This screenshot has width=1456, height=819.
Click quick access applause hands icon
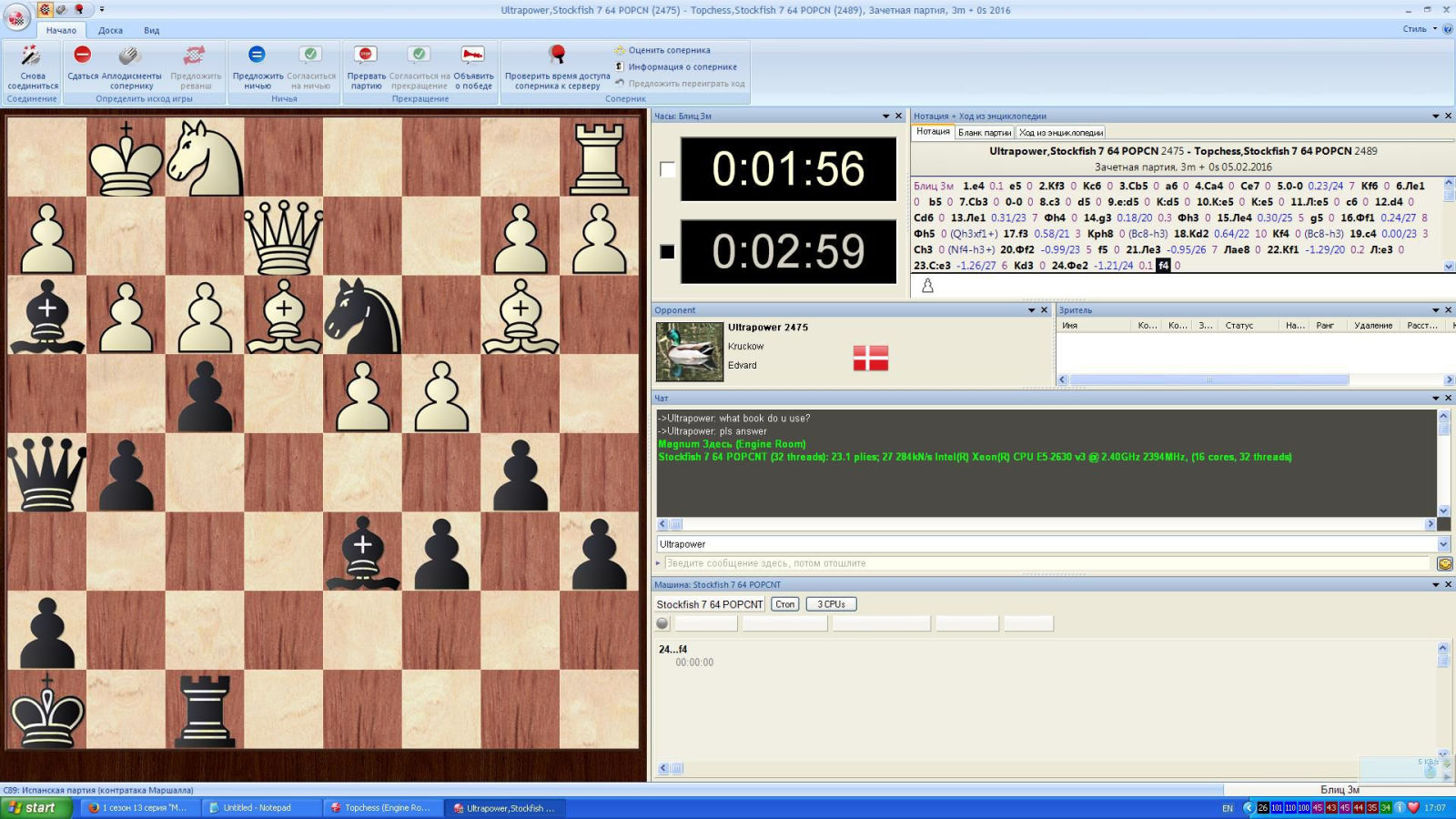[61, 9]
